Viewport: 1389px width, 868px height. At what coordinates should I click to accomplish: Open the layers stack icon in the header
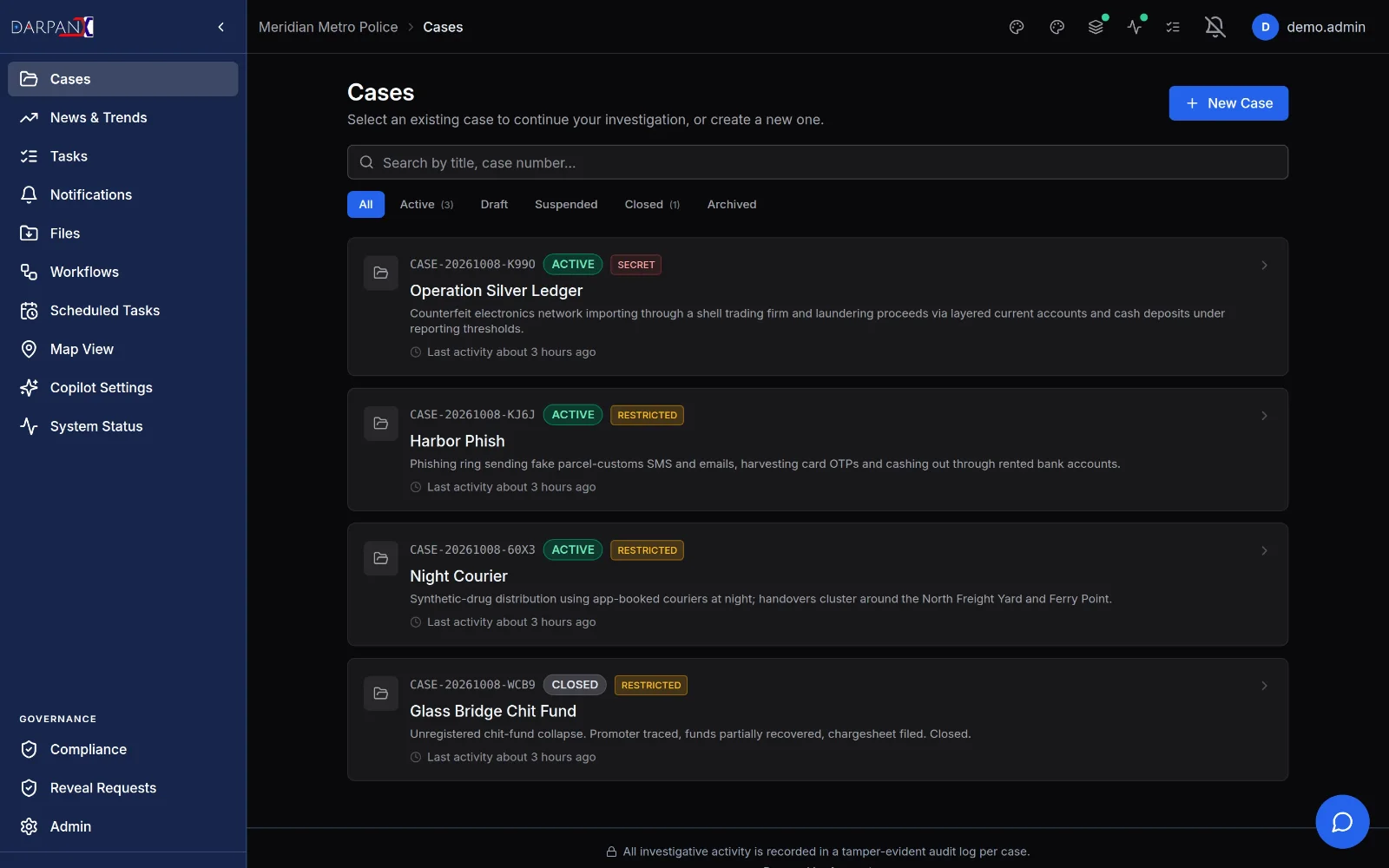coord(1096,27)
